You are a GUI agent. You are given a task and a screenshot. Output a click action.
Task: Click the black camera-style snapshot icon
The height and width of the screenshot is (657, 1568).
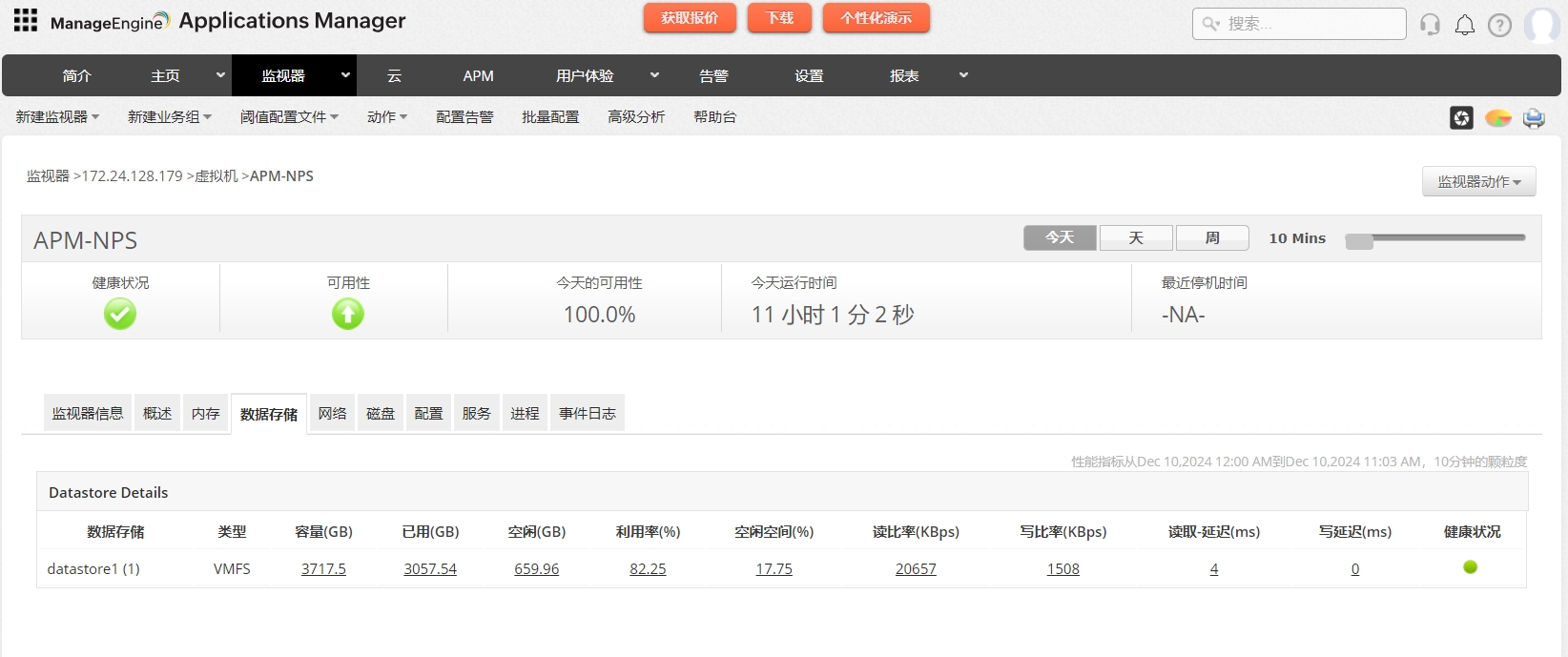tap(1461, 117)
